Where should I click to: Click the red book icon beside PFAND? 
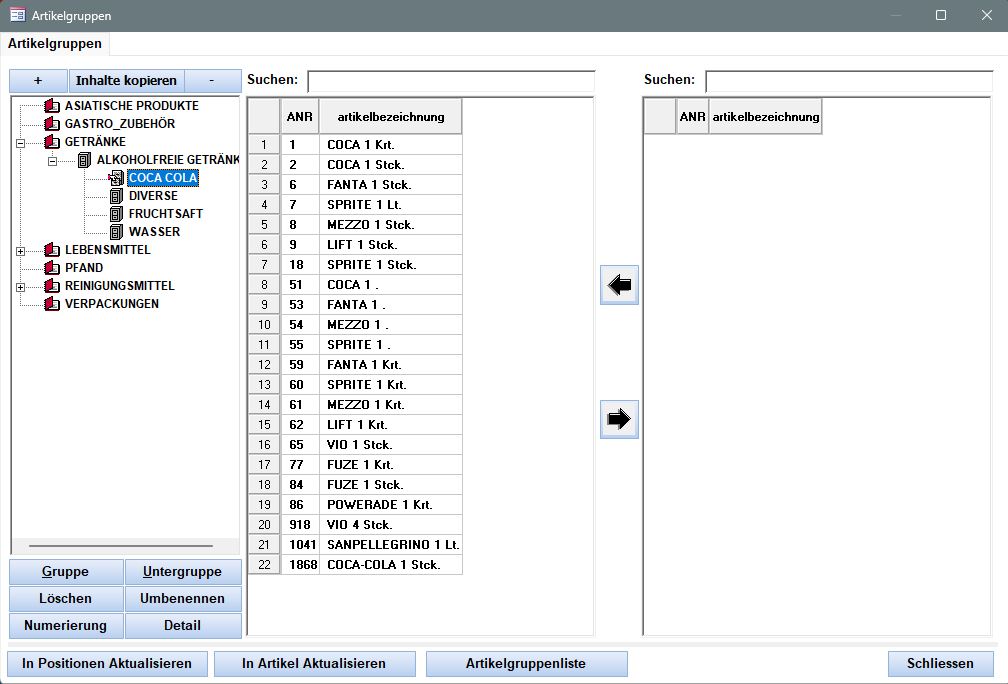coord(53,268)
